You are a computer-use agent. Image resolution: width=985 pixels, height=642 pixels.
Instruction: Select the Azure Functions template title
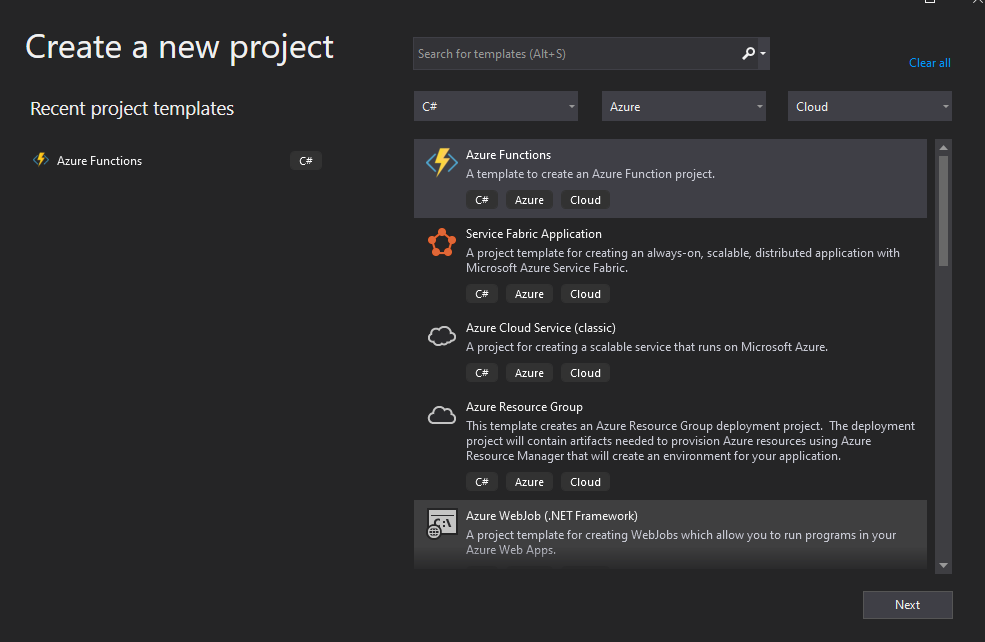(508, 155)
